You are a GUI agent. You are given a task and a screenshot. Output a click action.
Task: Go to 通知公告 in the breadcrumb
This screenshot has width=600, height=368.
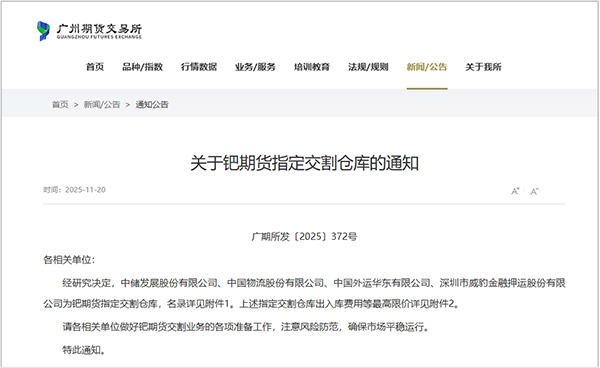(152, 104)
